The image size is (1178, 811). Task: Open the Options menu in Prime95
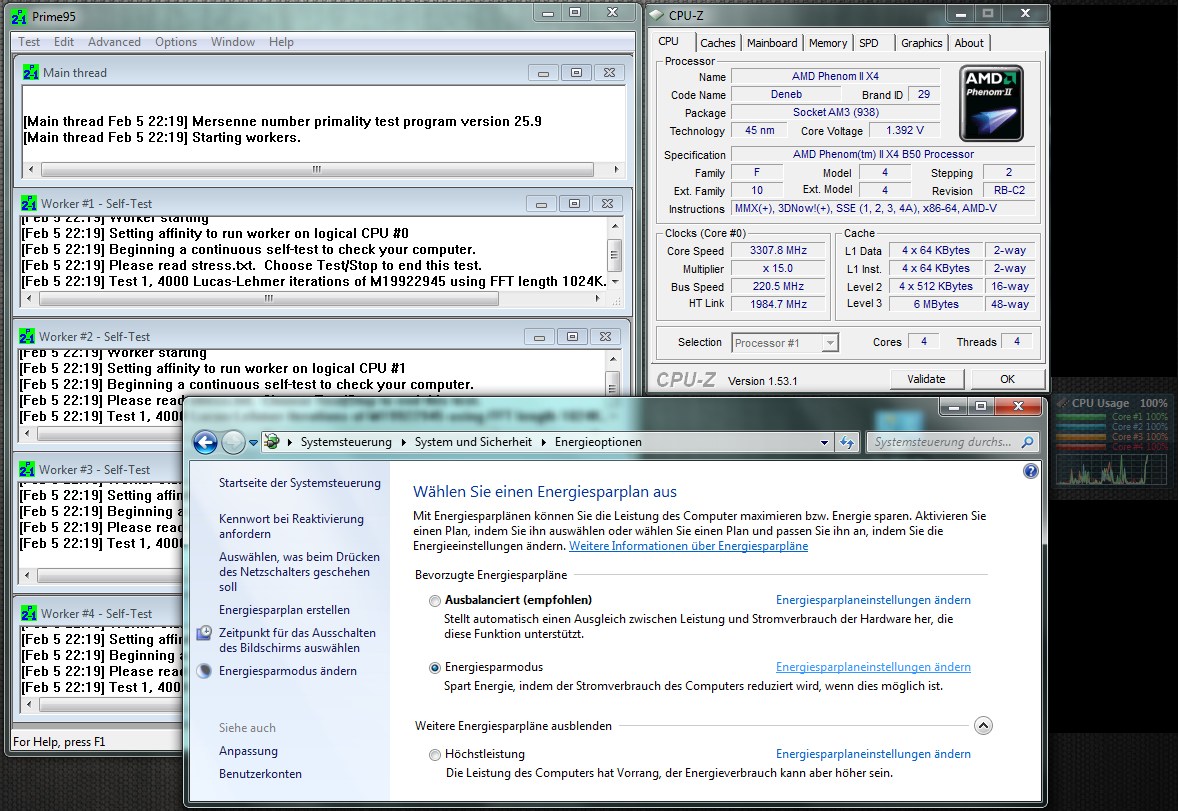(x=176, y=42)
